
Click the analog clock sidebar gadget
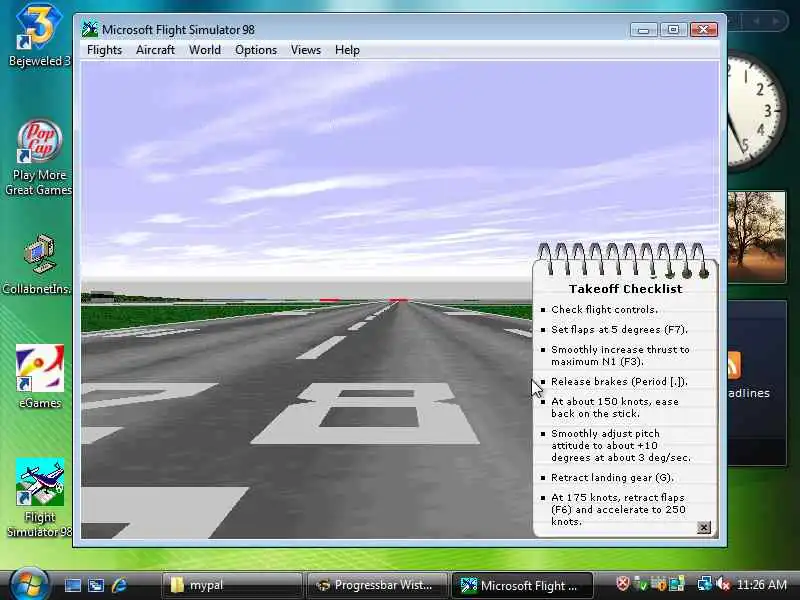756,111
